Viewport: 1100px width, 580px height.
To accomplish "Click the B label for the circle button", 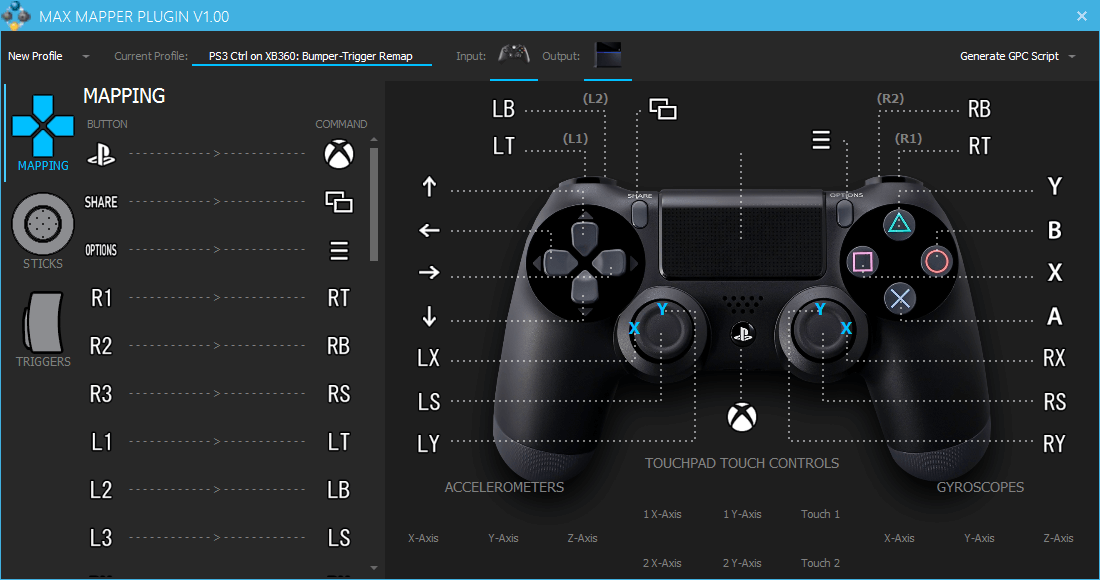I will click(x=1054, y=230).
